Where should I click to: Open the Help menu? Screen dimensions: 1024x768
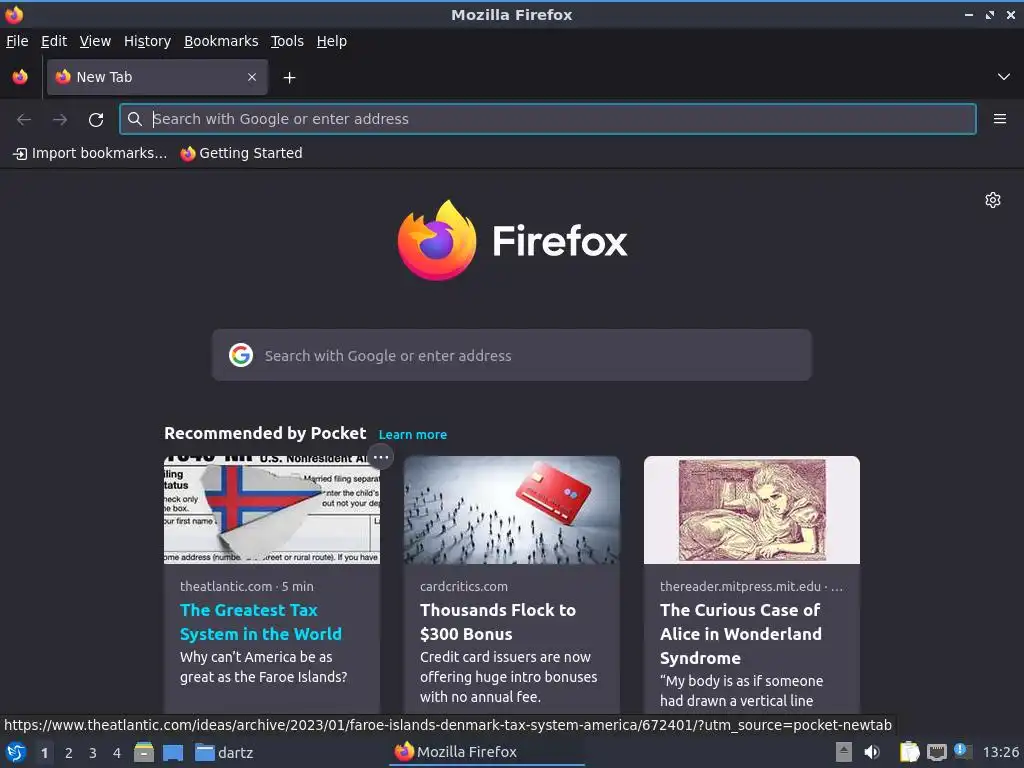(x=332, y=41)
